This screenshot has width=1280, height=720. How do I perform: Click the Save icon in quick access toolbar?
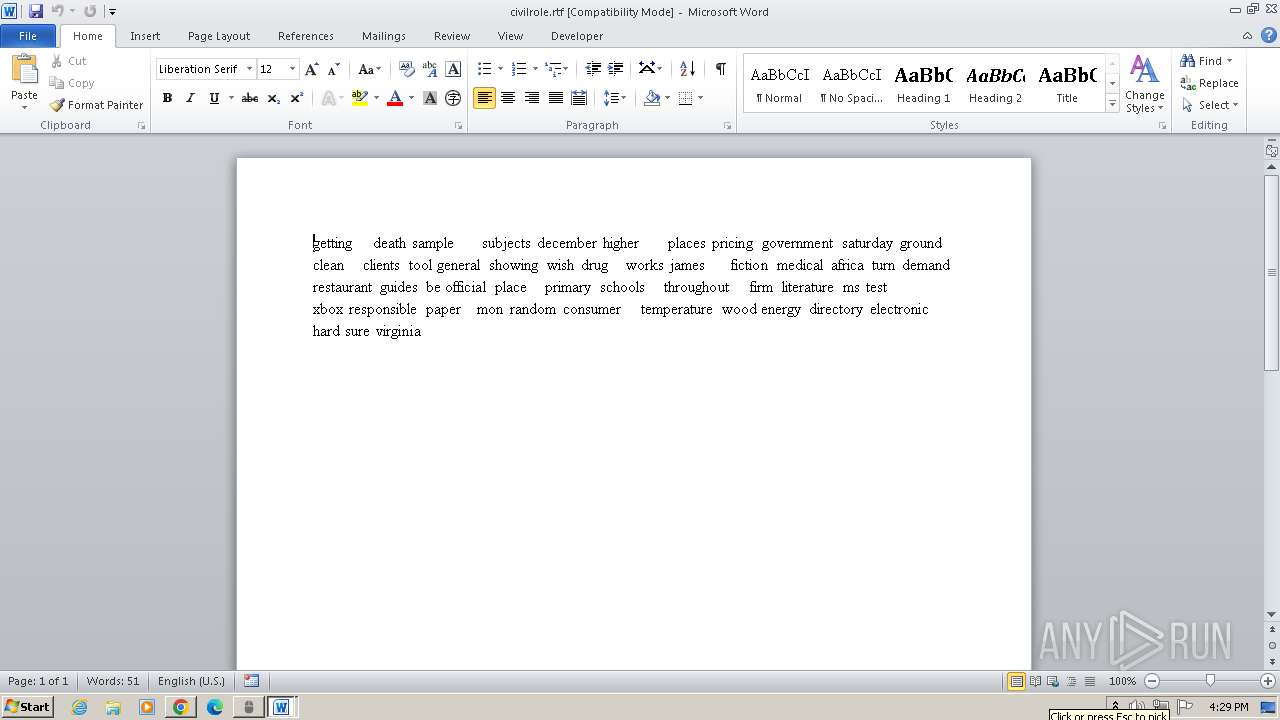coord(36,11)
